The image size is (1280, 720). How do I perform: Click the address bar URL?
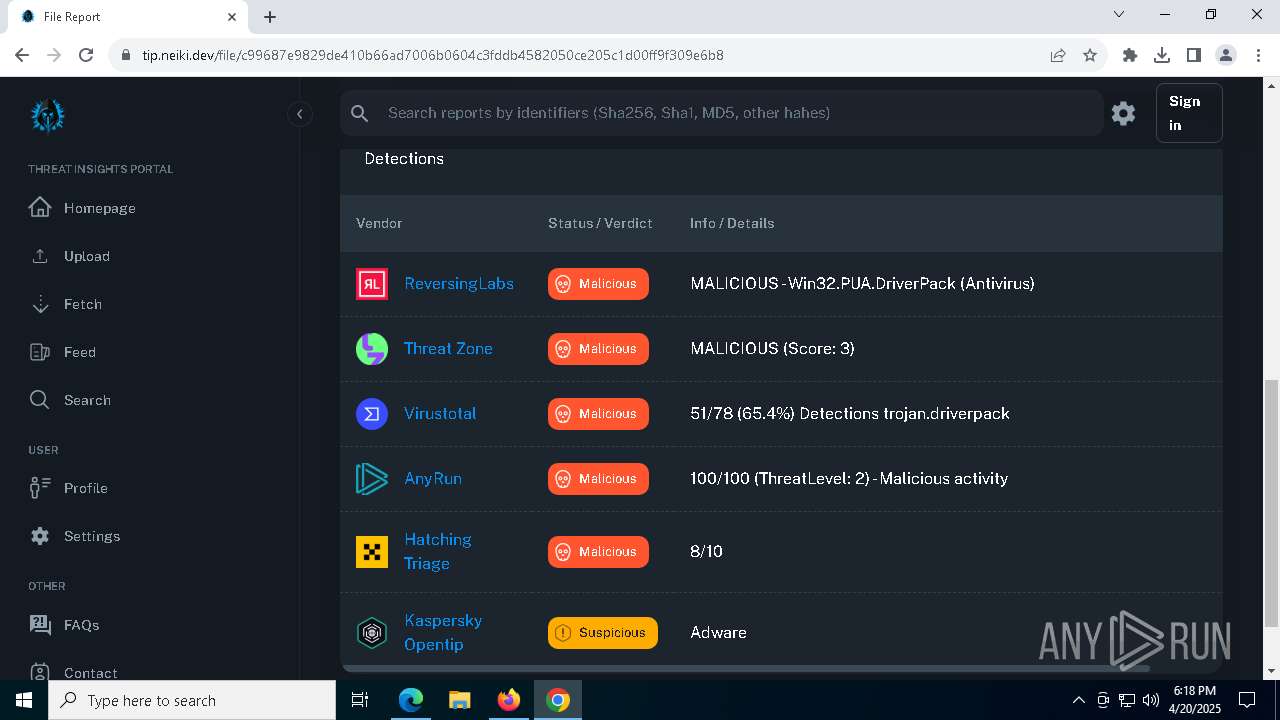tap(433, 55)
